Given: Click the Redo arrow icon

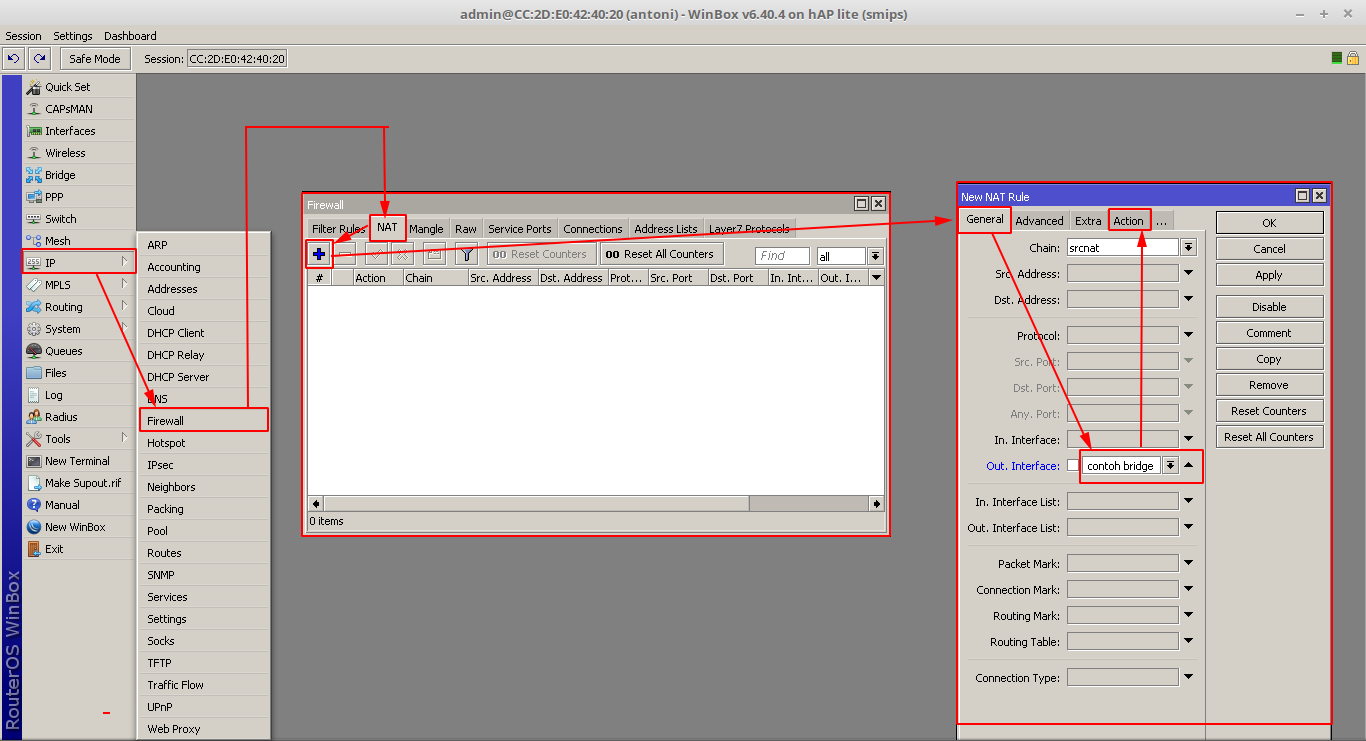Looking at the screenshot, I should [x=38, y=58].
